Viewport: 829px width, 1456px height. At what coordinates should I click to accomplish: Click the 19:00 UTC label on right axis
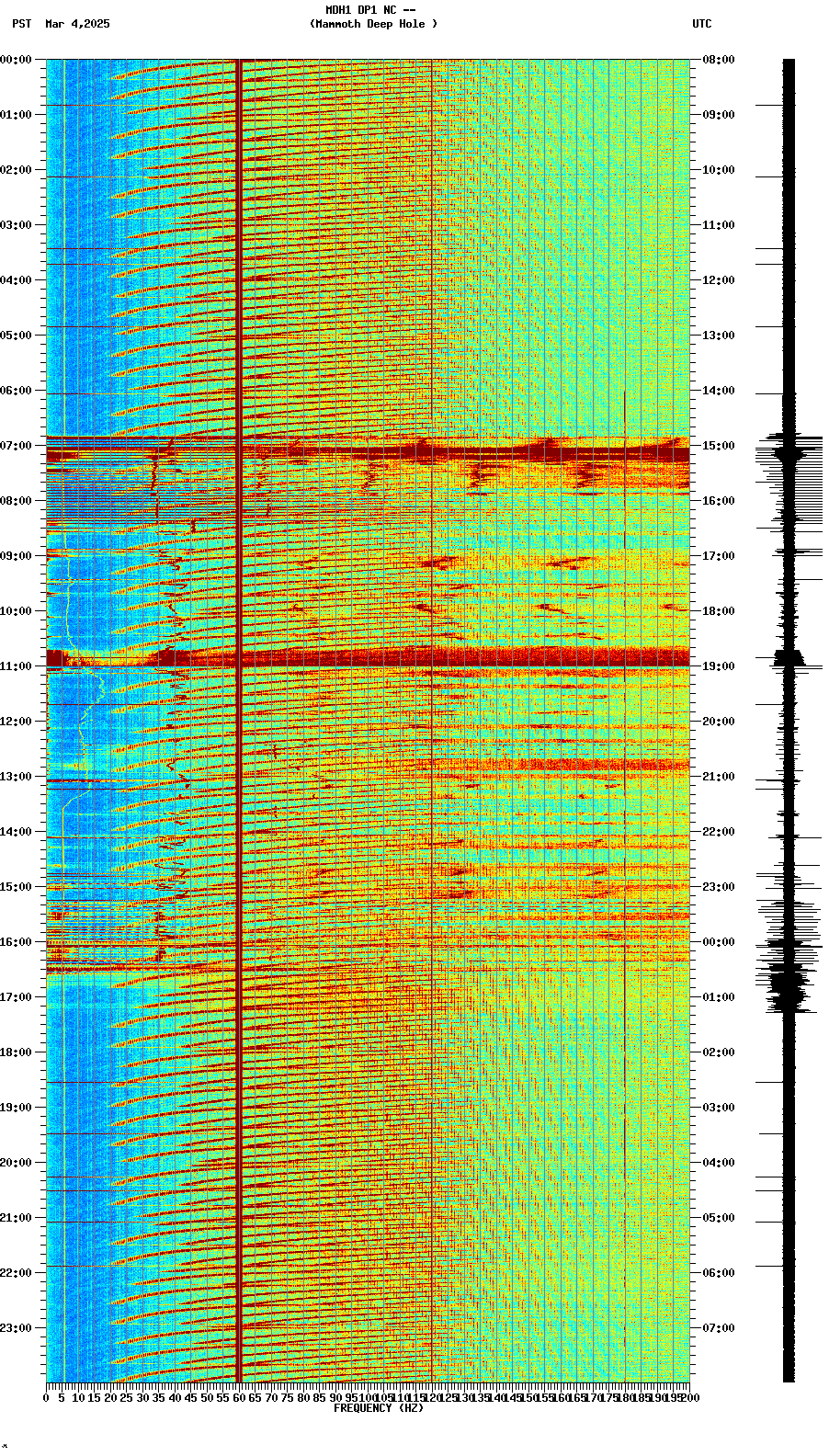719,666
